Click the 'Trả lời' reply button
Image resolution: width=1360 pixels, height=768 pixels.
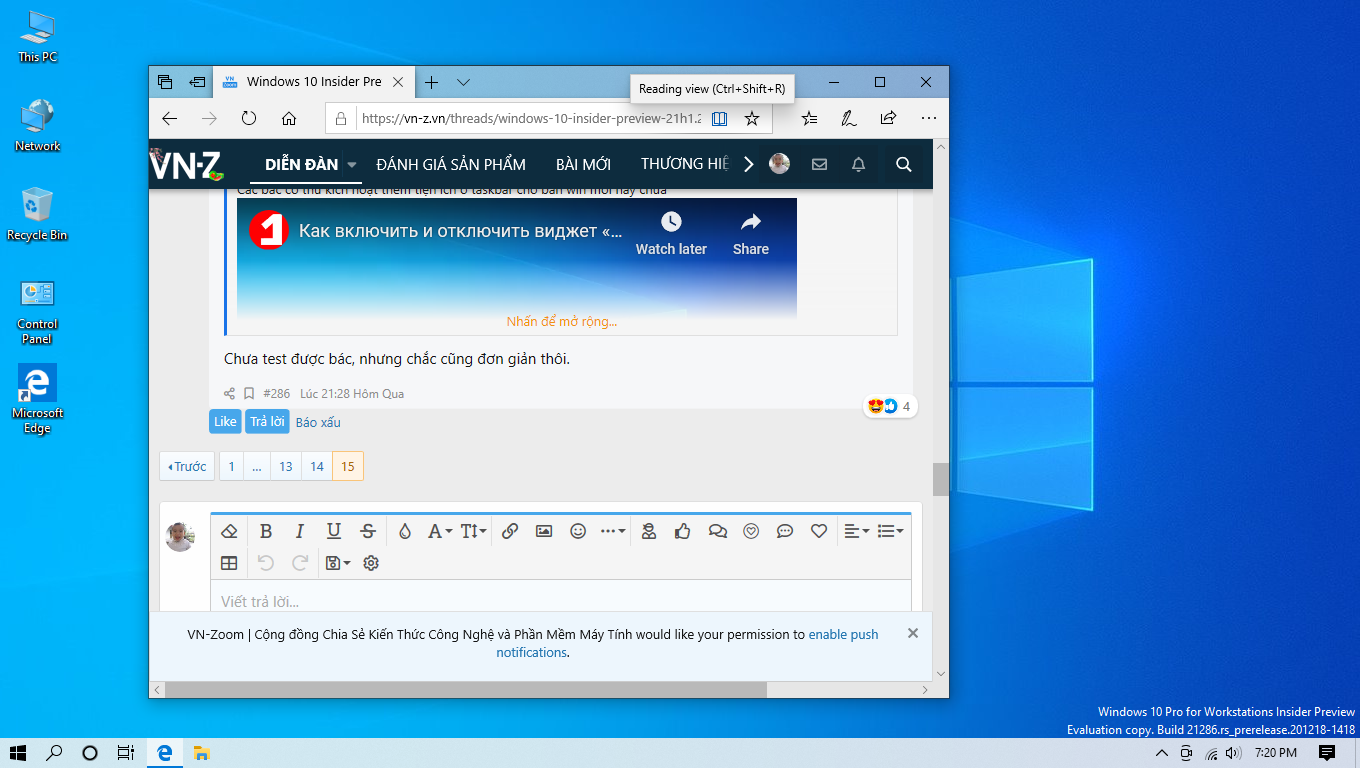[267, 422]
